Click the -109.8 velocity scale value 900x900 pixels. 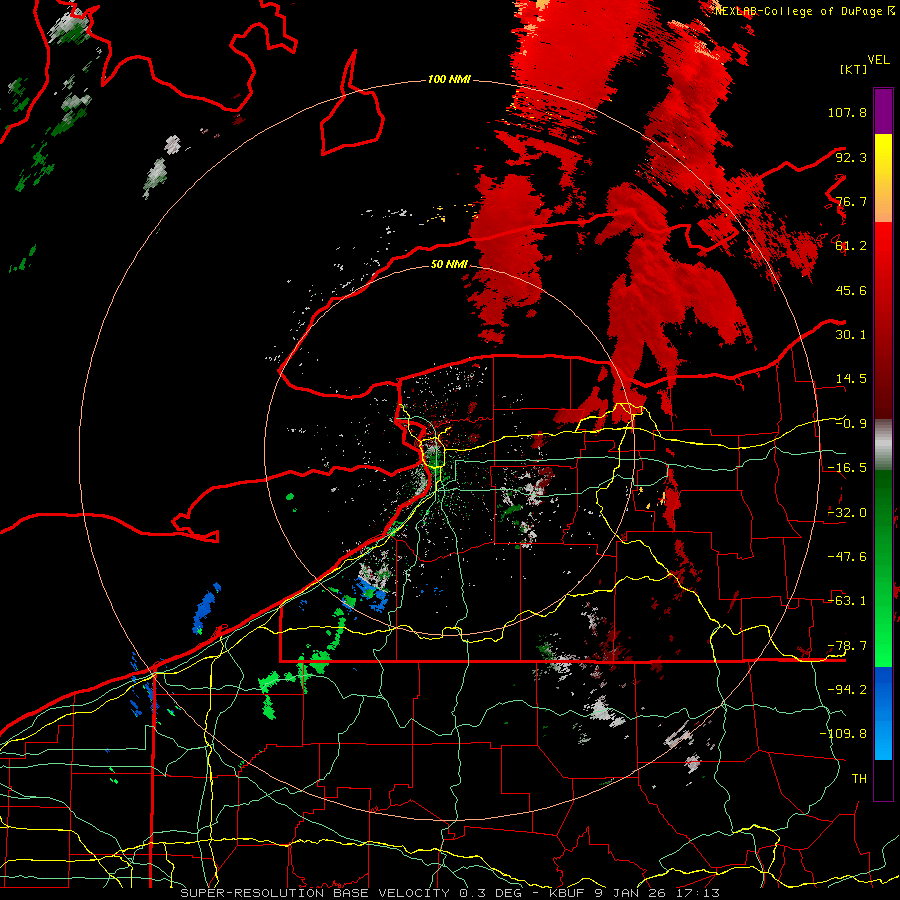(x=843, y=734)
